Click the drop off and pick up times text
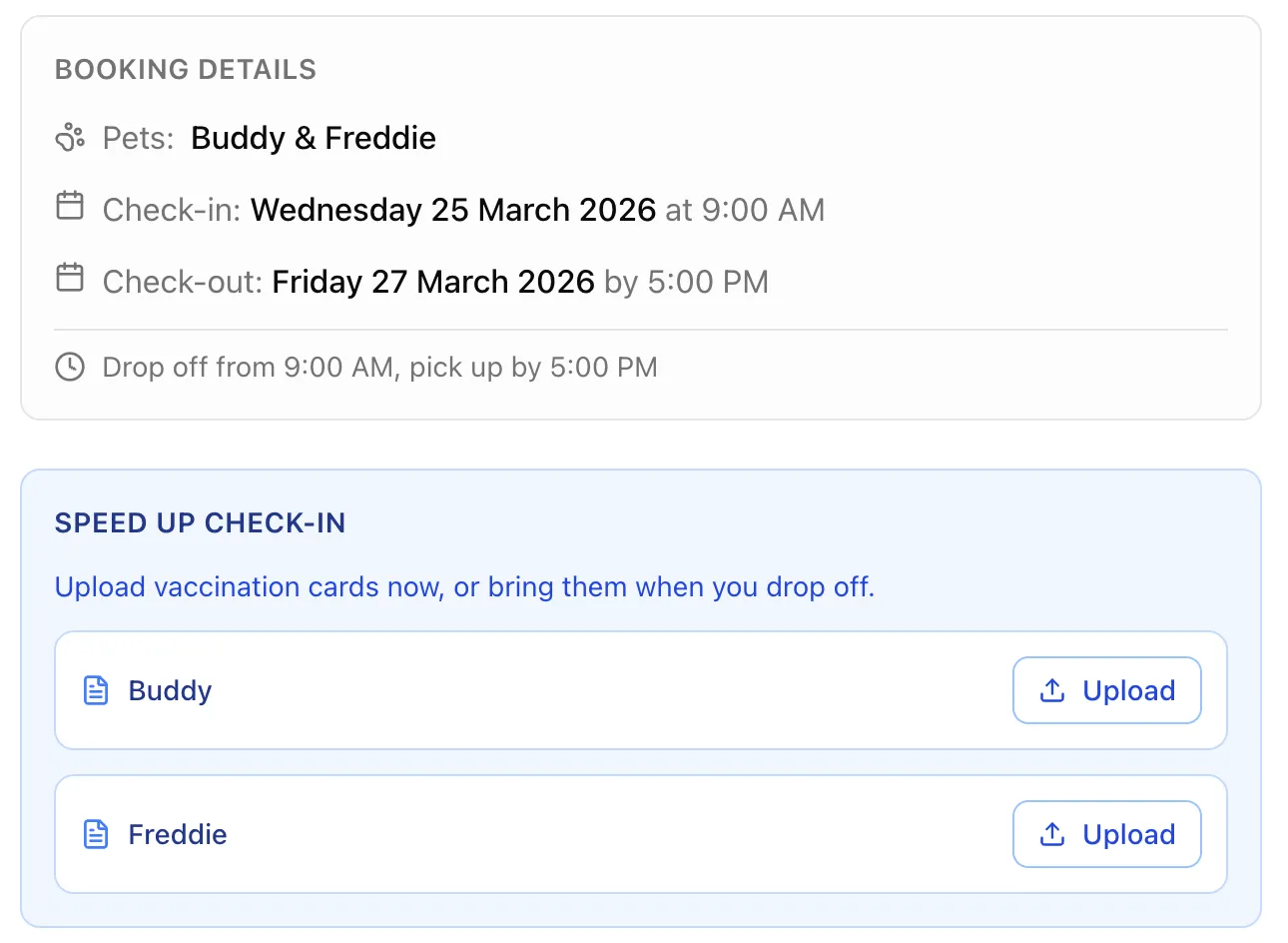The width and height of the screenshot is (1288, 943). 378,367
